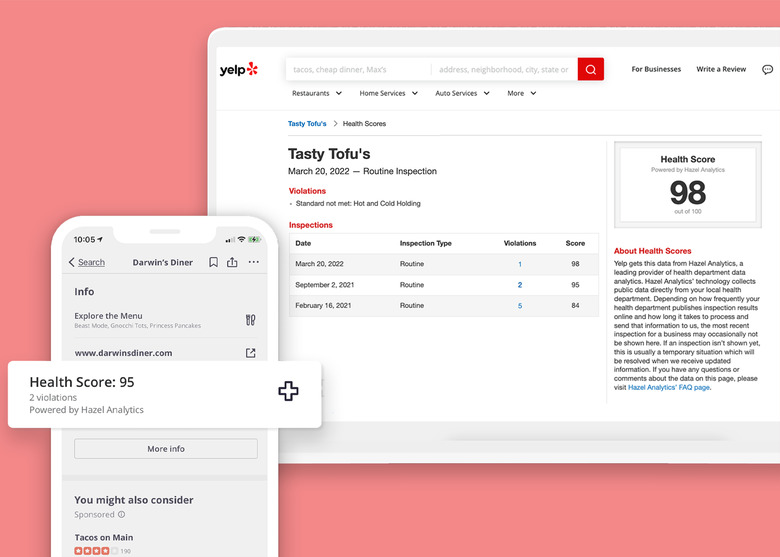Tap the Tacos on Main listing
The height and width of the screenshot is (557, 780).
click(x=104, y=537)
